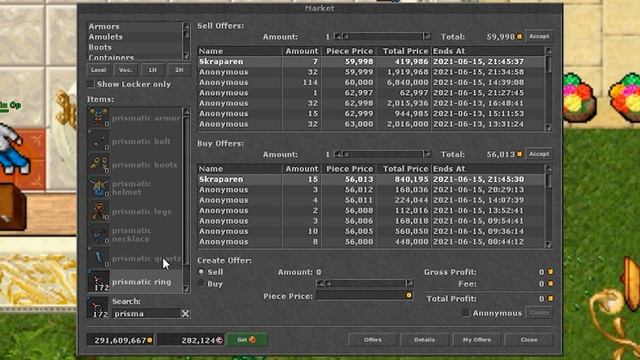Click the gold coin icon in Piece Price field

409,296
